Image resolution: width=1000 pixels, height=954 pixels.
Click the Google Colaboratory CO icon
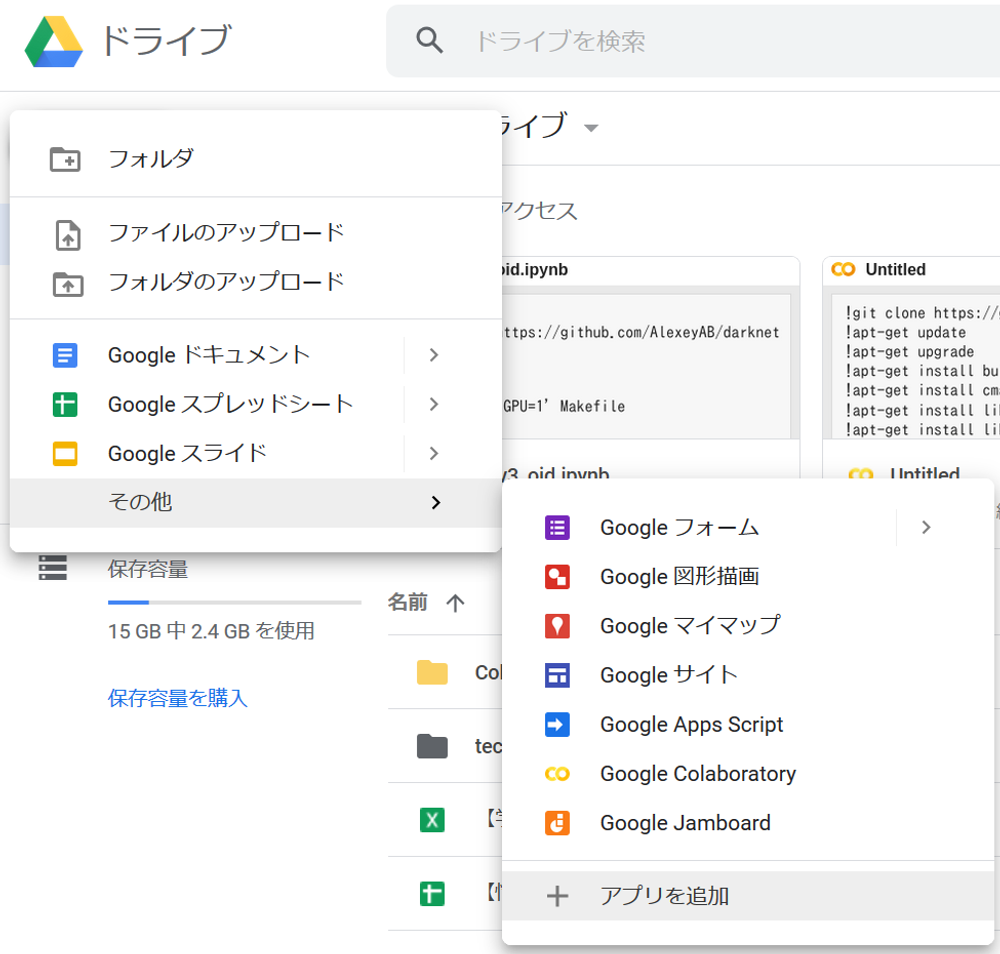(557, 774)
